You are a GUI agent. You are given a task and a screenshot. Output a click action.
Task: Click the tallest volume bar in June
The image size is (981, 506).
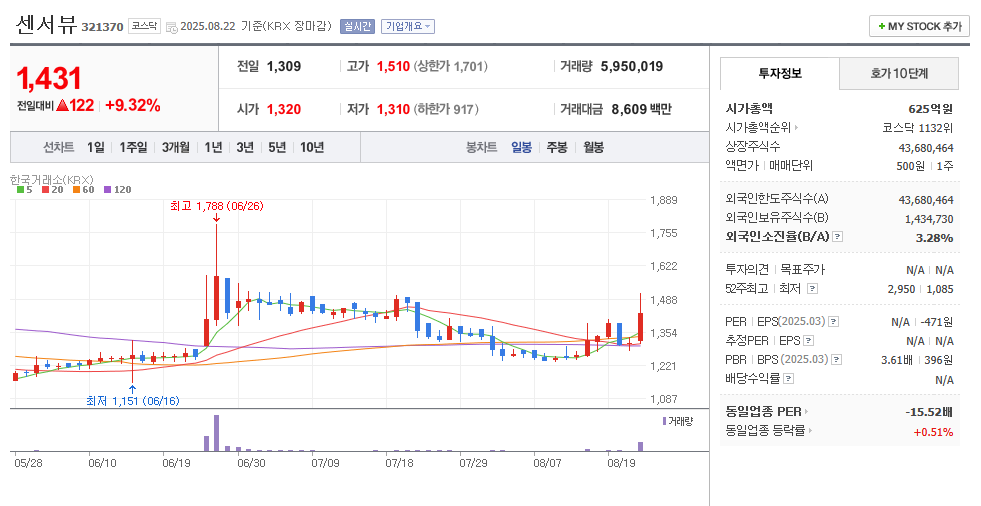click(216, 433)
